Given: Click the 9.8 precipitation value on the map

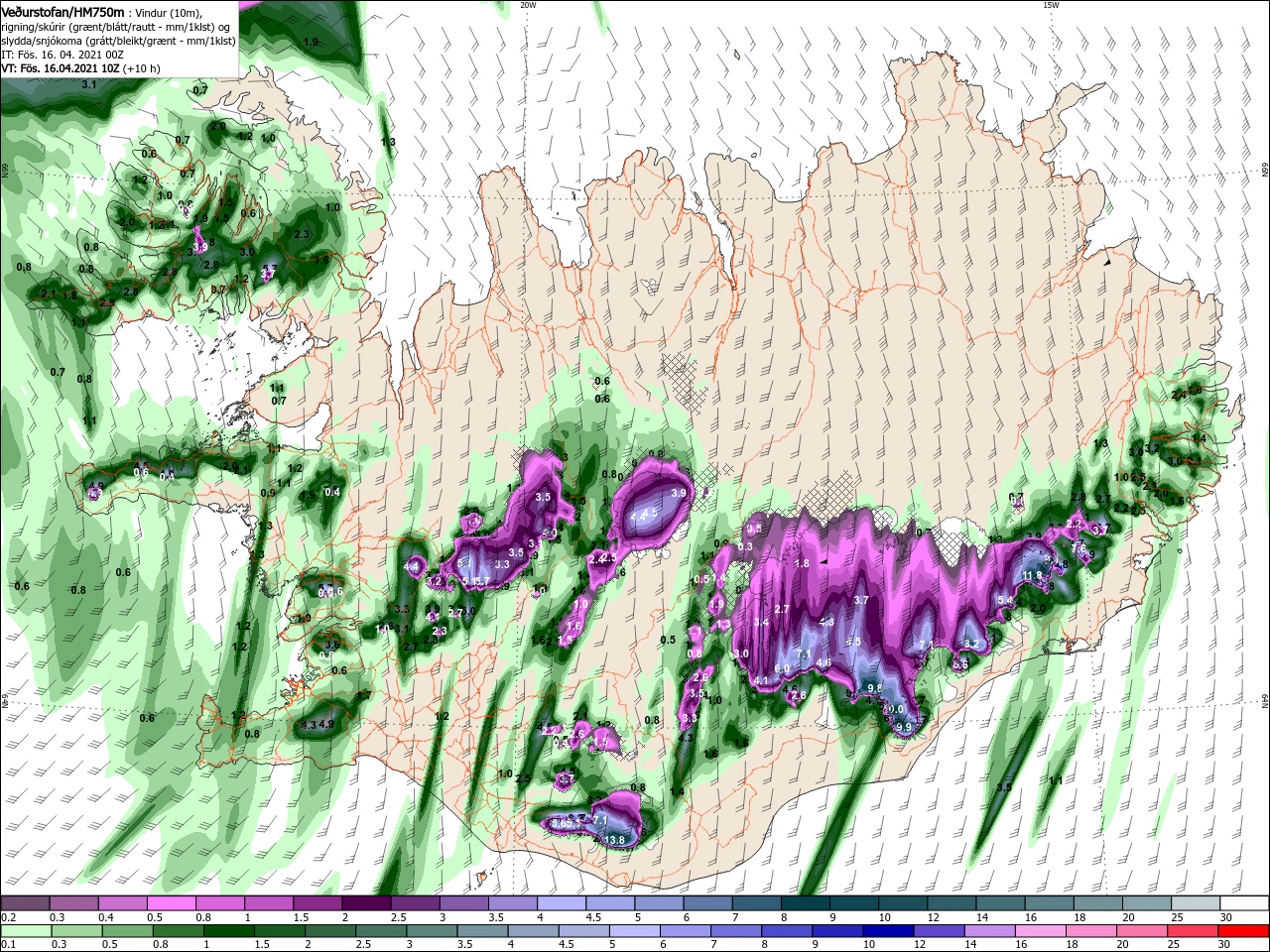Looking at the screenshot, I should click(874, 687).
